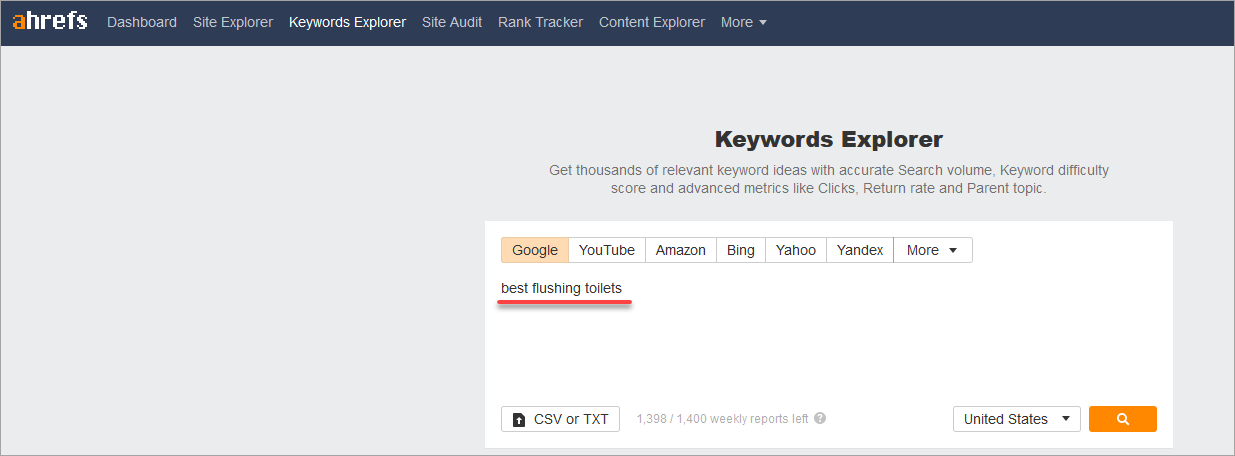Open the United States country dropdown

click(1016, 419)
